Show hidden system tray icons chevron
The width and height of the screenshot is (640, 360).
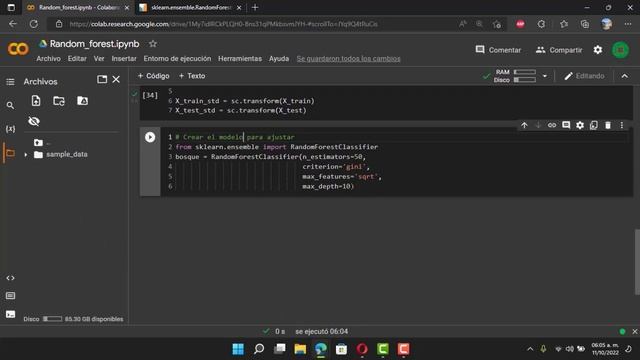(530, 349)
